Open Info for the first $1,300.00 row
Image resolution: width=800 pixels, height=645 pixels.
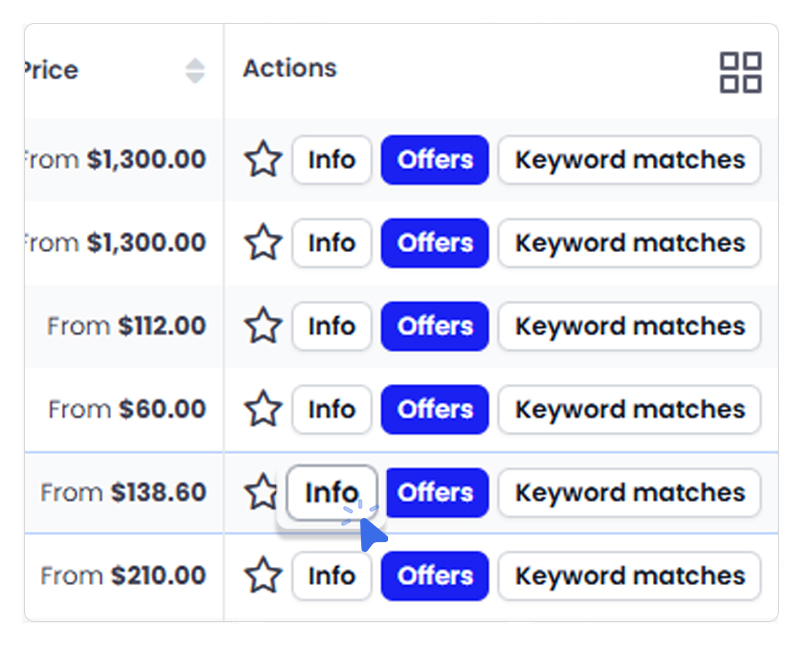331,160
